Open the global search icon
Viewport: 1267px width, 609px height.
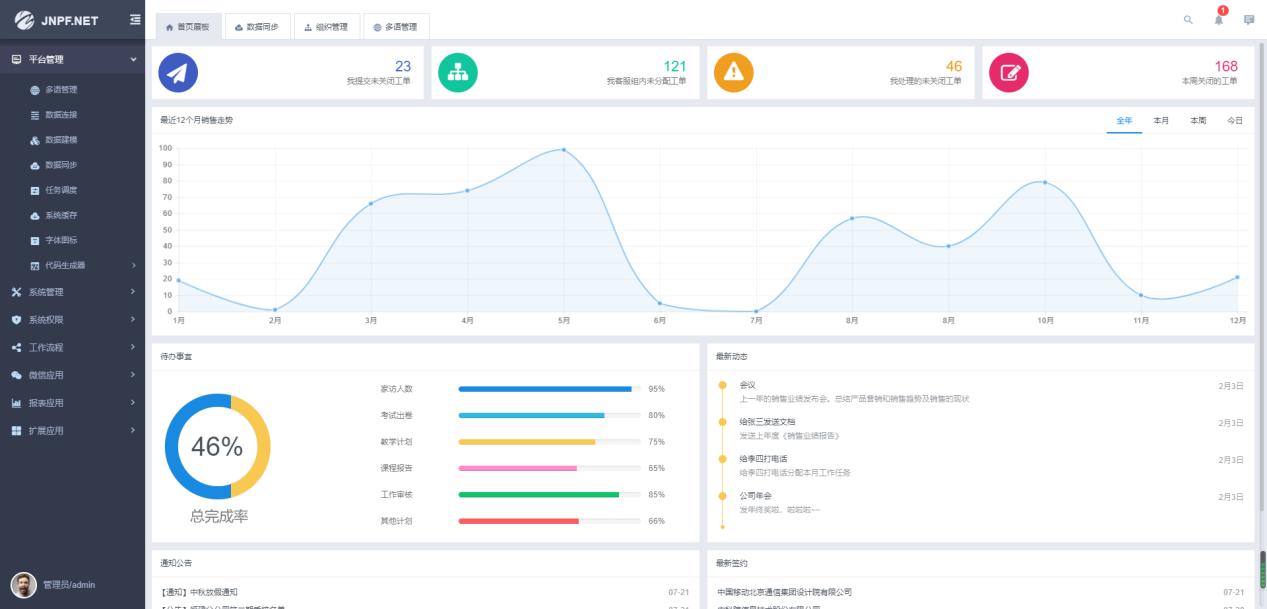[1189, 18]
